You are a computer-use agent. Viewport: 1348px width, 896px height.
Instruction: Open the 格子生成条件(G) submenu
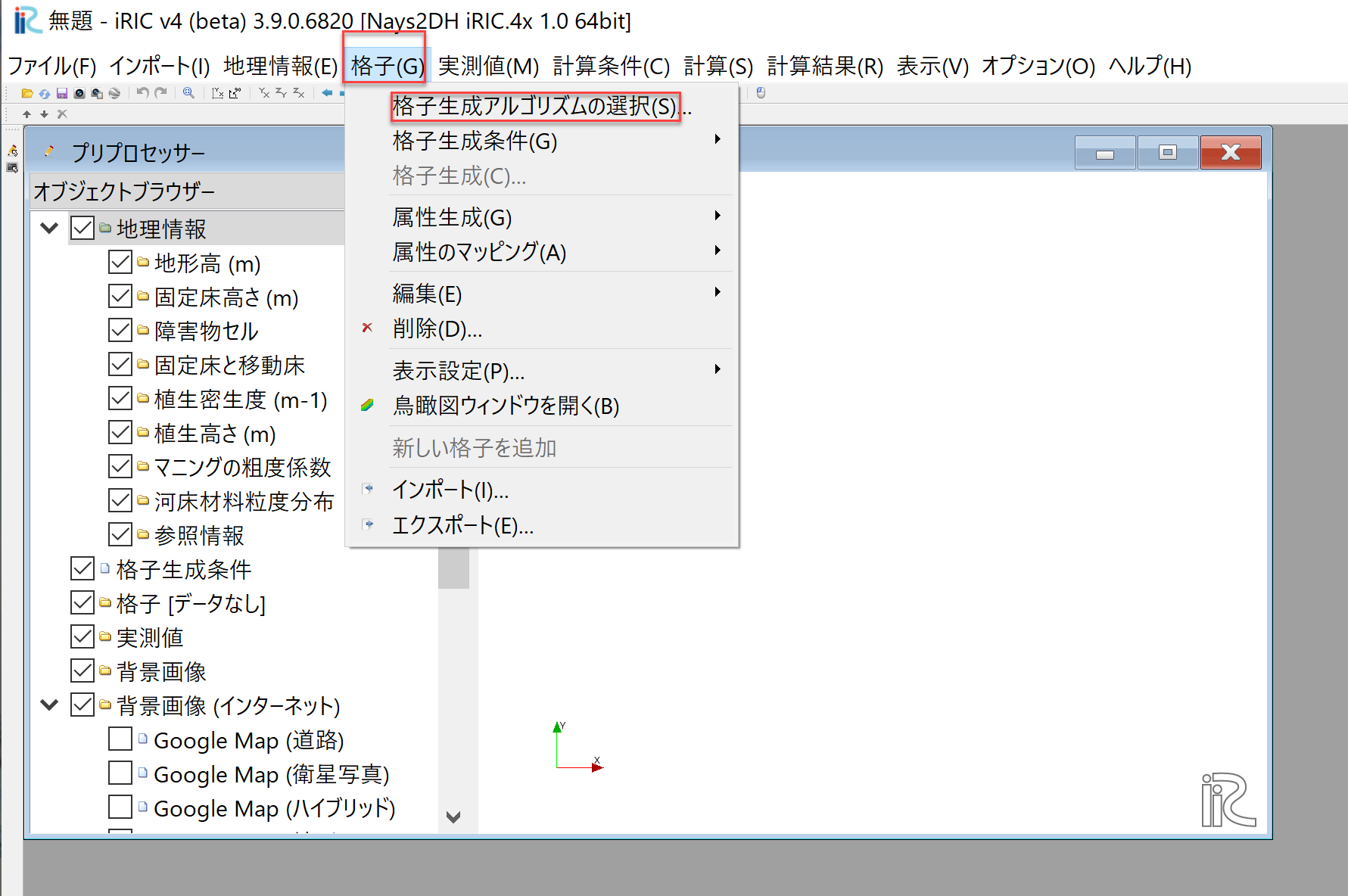click(540, 141)
